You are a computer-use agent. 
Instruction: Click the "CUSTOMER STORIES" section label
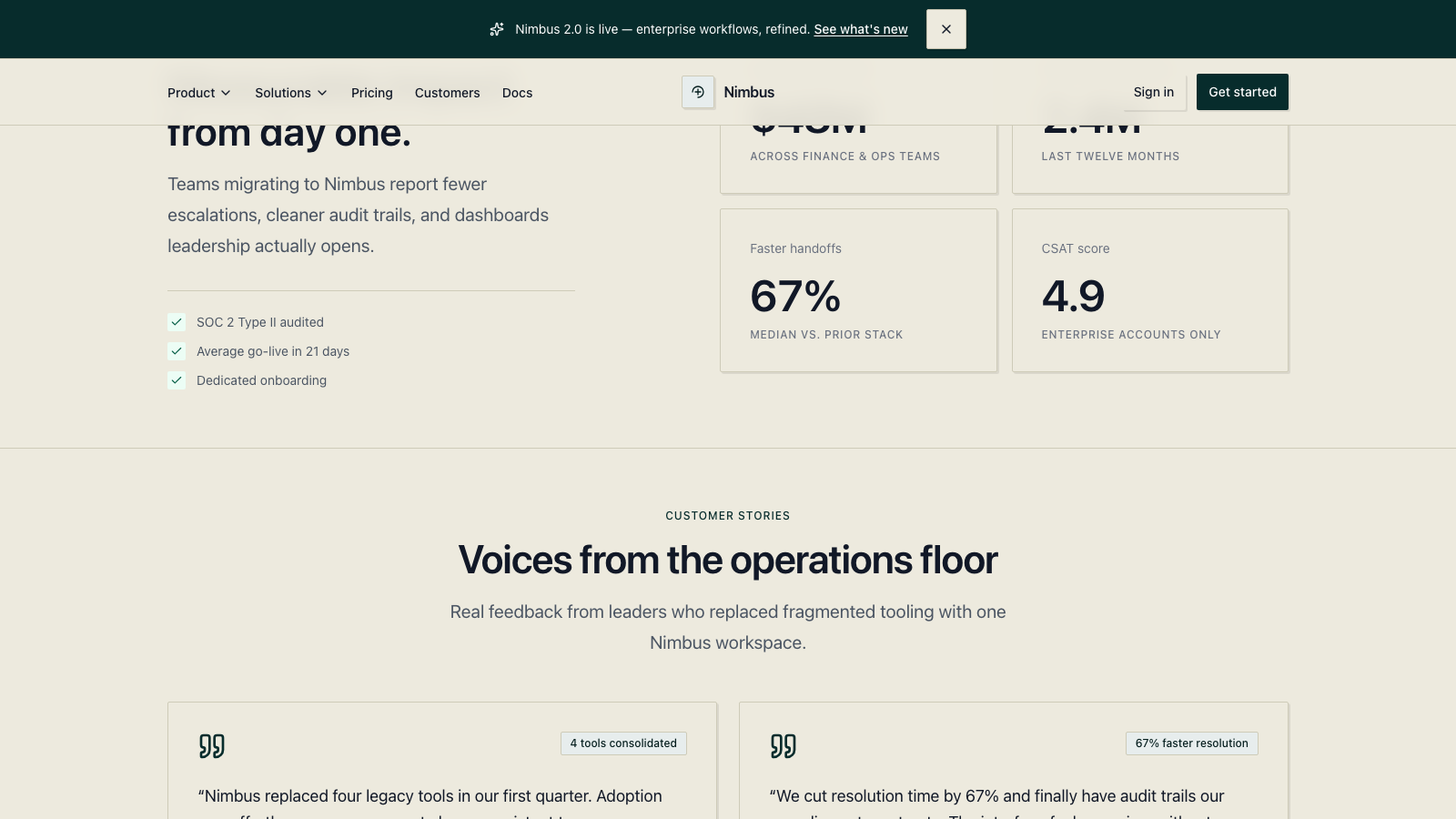pos(728,516)
